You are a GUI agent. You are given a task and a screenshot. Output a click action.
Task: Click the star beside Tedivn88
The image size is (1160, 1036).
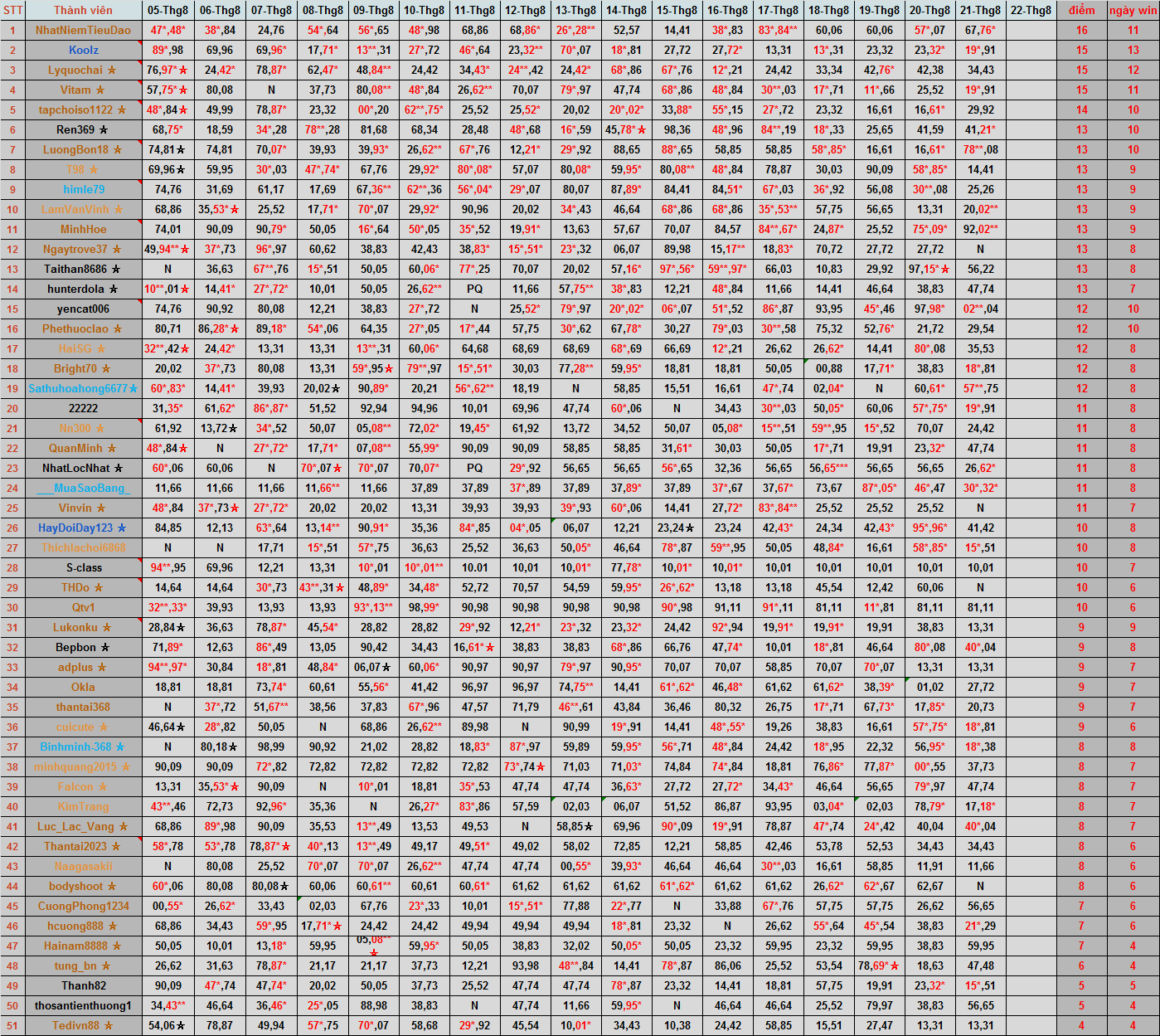(x=109, y=1026)
